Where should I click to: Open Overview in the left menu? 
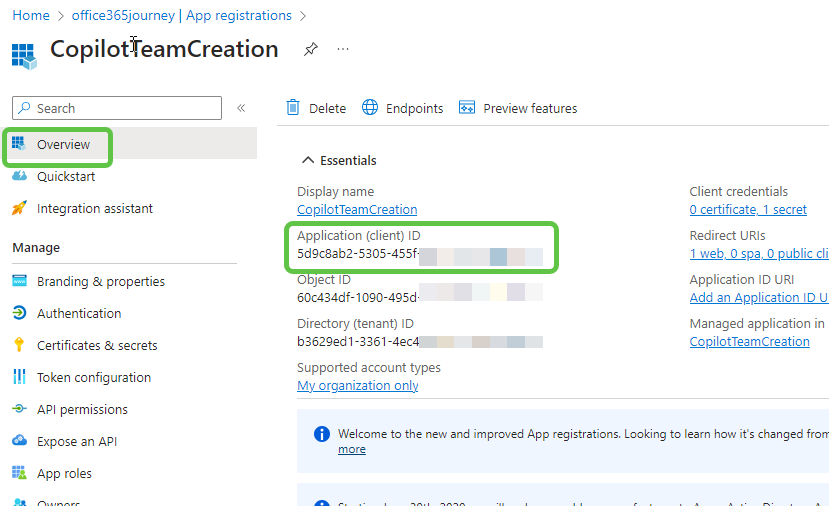pos(63,144)
